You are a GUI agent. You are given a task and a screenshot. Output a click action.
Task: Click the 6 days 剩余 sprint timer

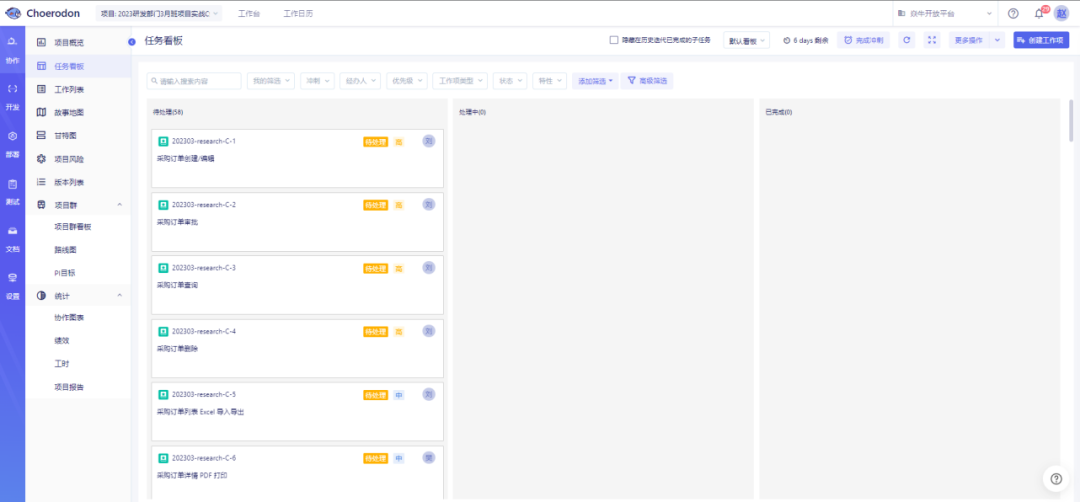tap(804, 41)
